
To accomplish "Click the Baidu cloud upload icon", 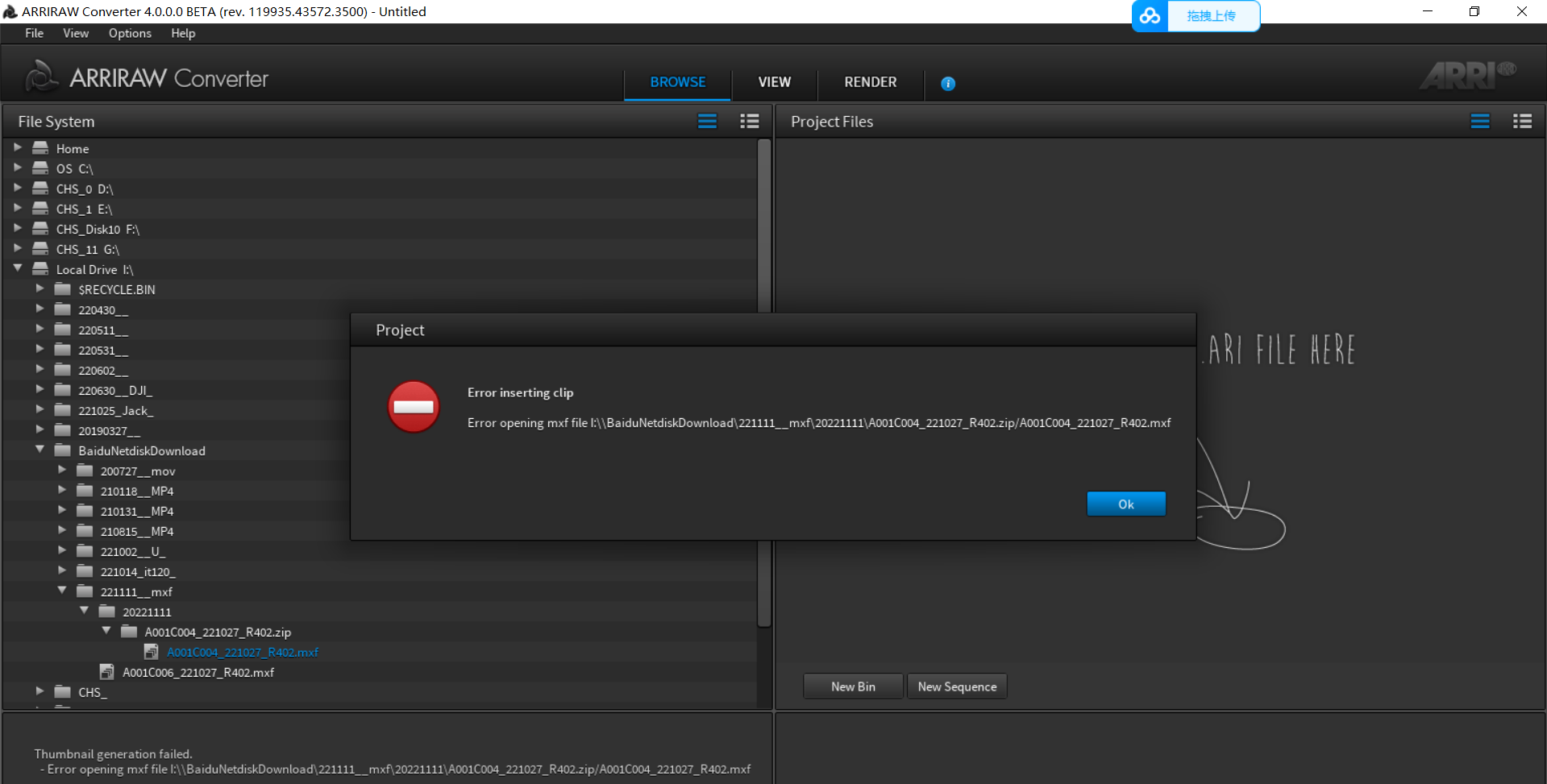I will coord(1150,15).
